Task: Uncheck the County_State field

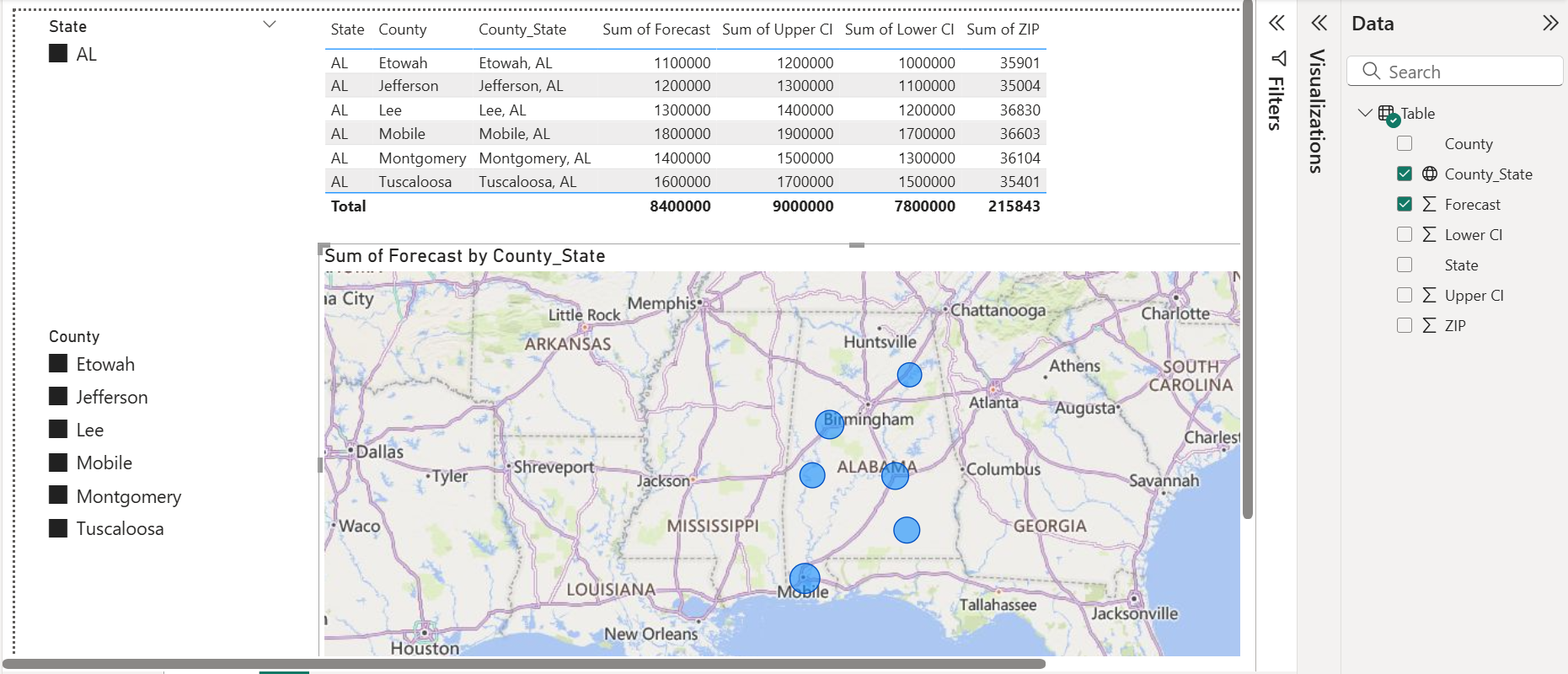Action: click(x=1405, y=174)
